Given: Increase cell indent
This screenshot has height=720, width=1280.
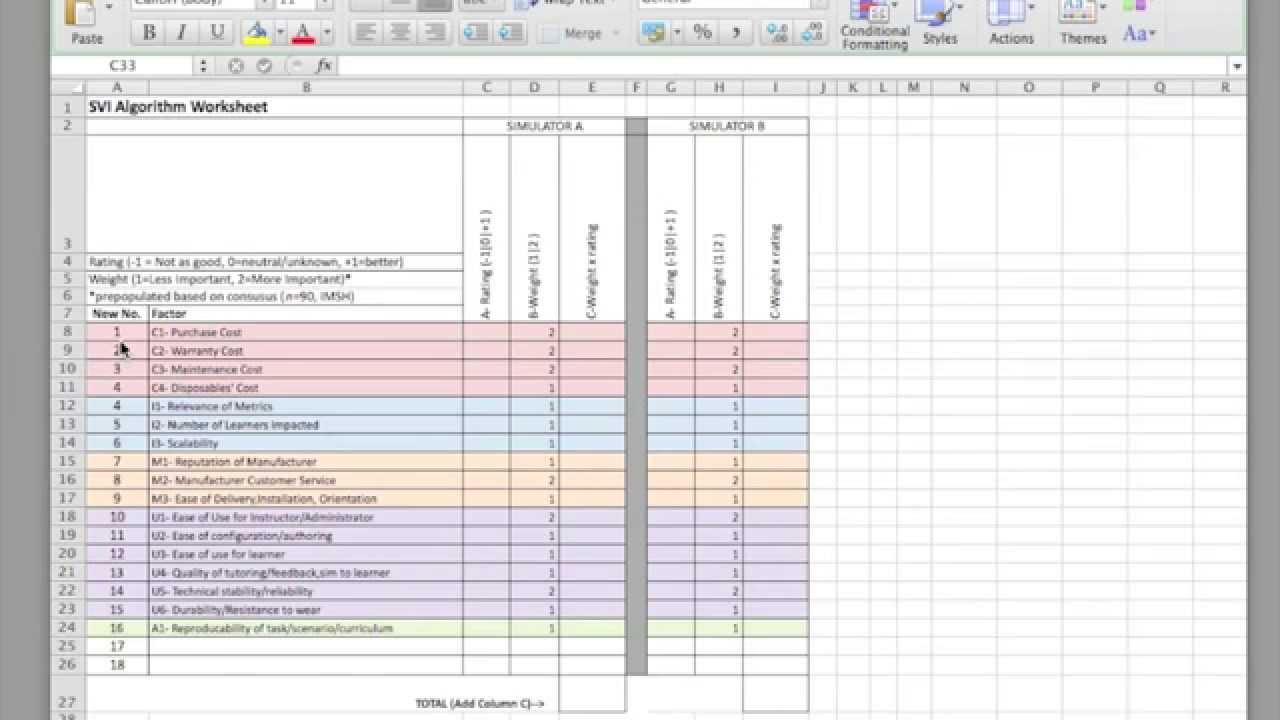Looking at the screenshot, I should click(x=510, y=32).
